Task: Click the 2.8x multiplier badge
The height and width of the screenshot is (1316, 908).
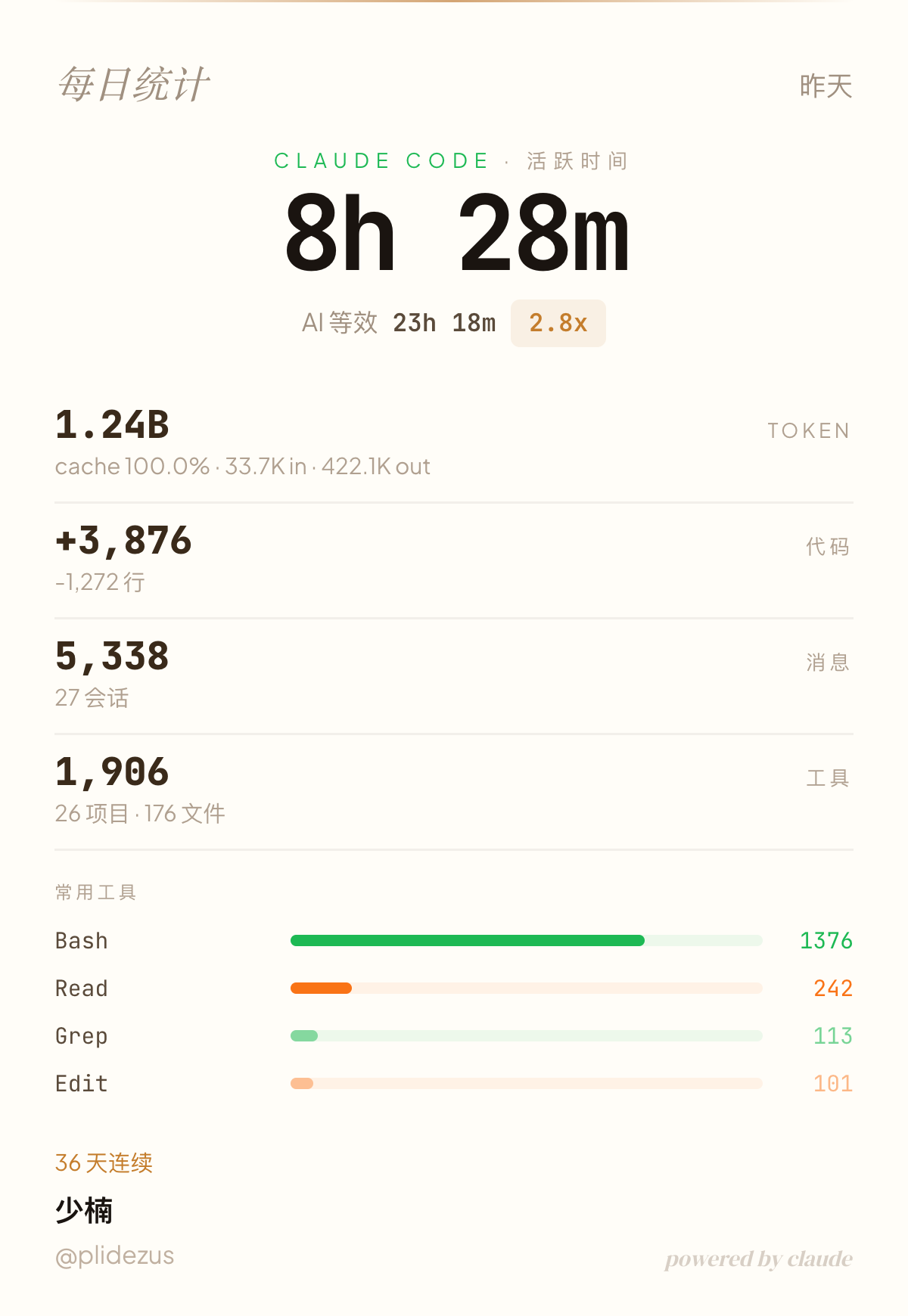Action: pos(558,324)
